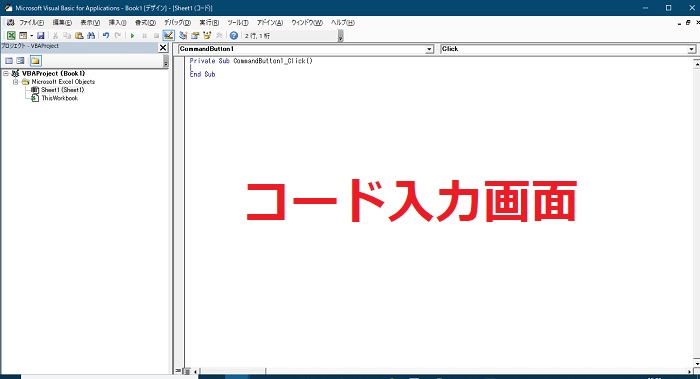The height and width of the screenshot is (379, 700).
Task: Open toolbar options arrow at toolbar end
Action: click(341, 36)
